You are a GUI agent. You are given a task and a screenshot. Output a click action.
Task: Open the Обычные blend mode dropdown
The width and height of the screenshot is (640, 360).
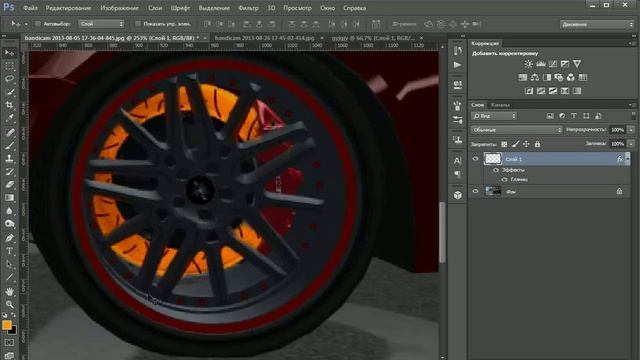517,130
